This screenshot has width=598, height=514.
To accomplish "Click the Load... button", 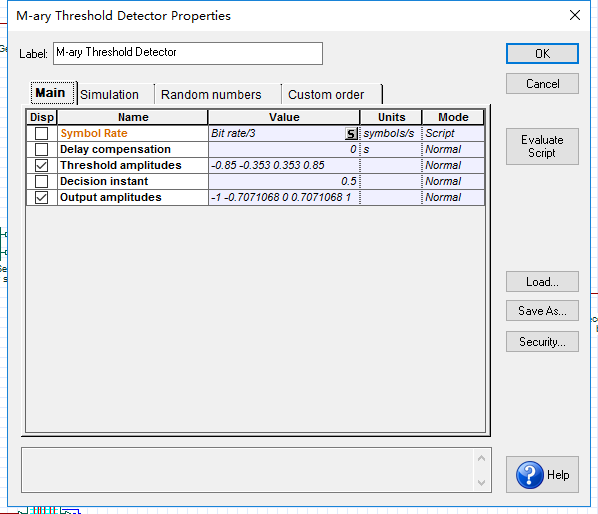I will click(542, 282).
